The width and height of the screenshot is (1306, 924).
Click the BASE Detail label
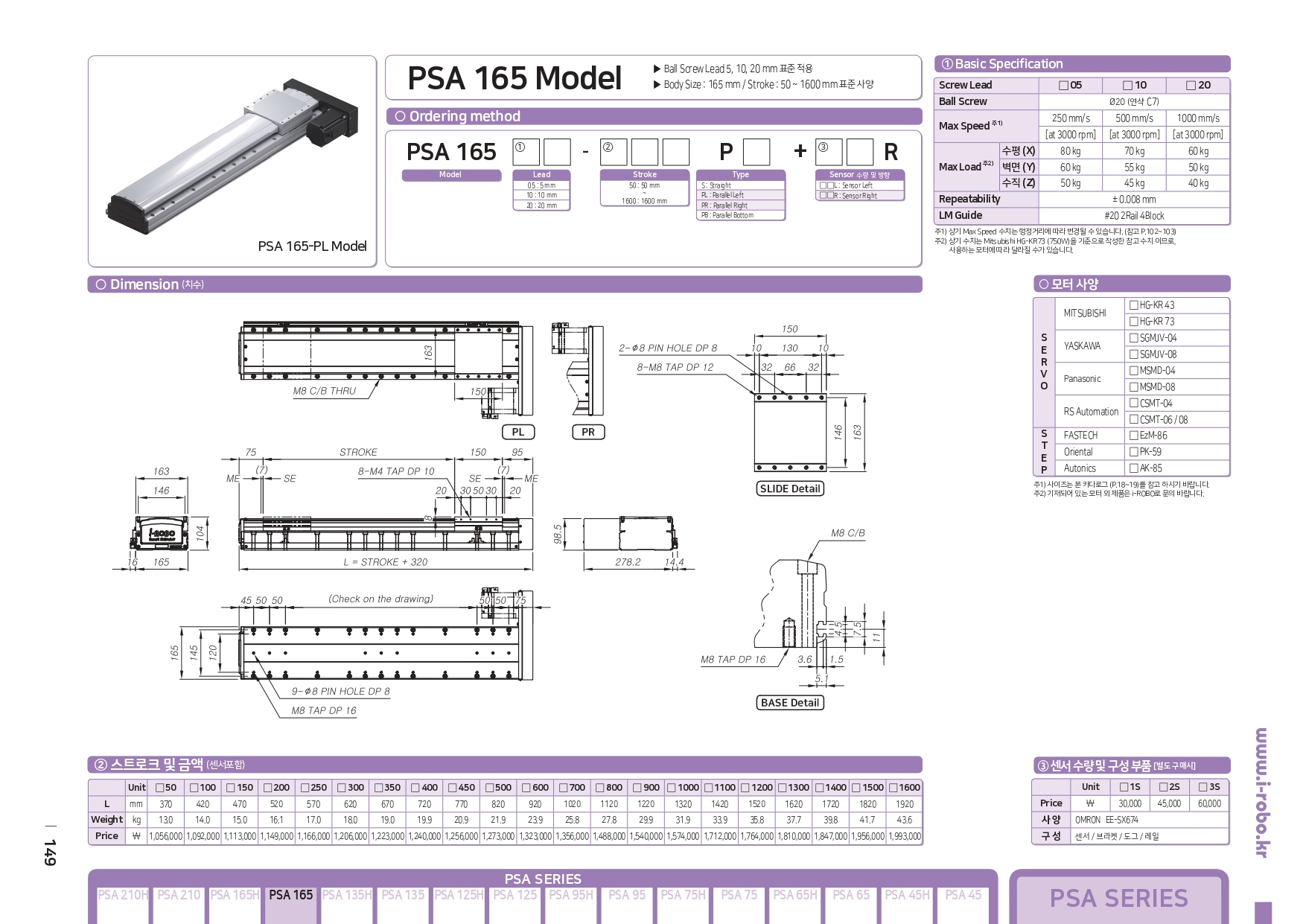coord(790,702)
